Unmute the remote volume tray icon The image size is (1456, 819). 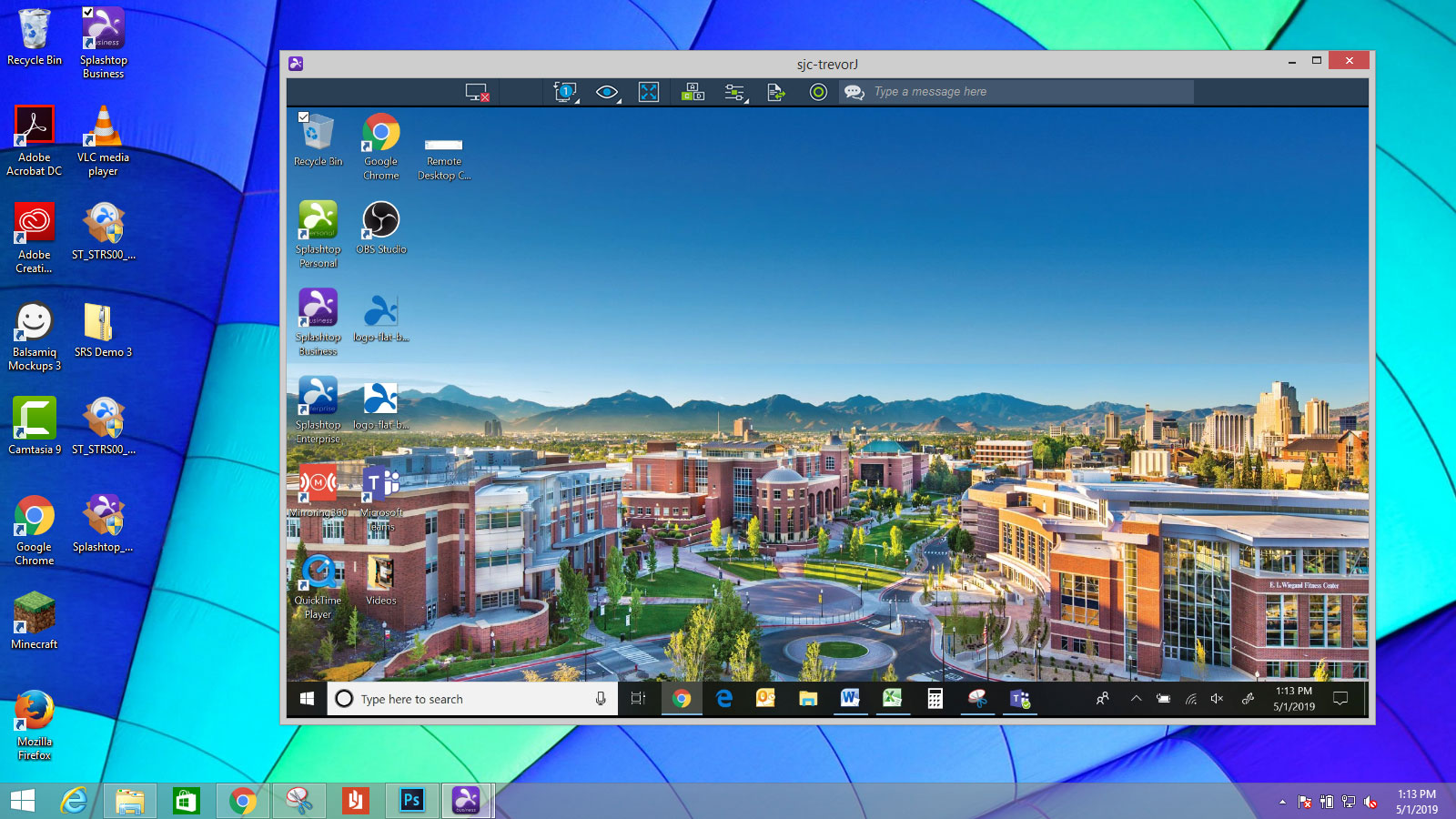point(1217,699)
